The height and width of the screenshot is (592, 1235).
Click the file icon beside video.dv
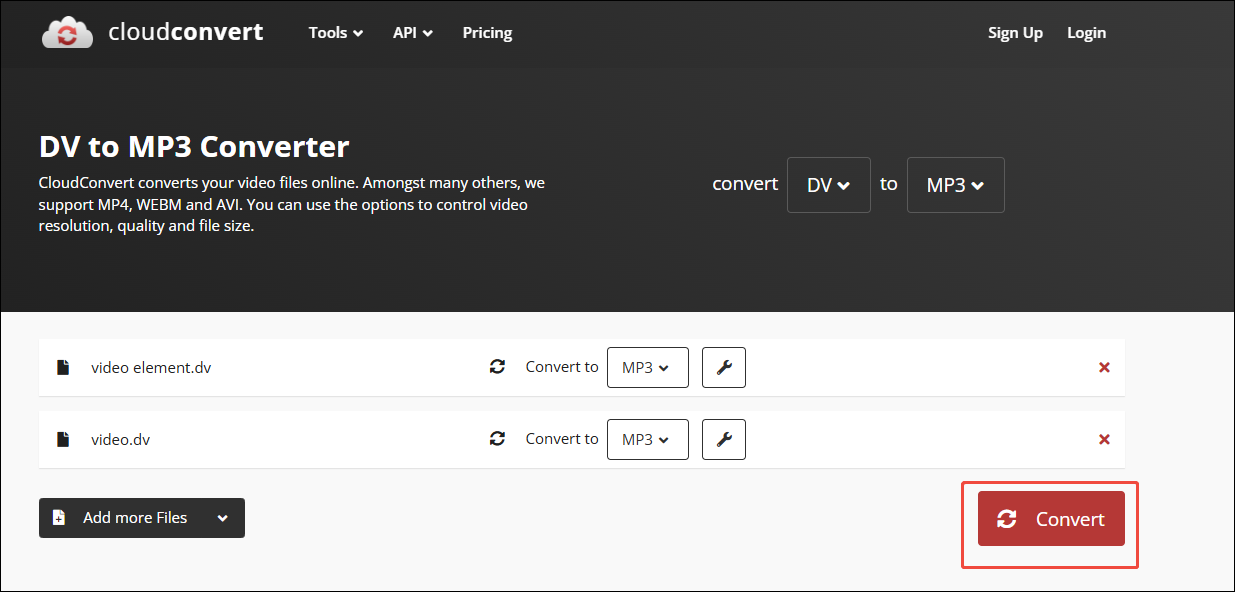(63, 439)
